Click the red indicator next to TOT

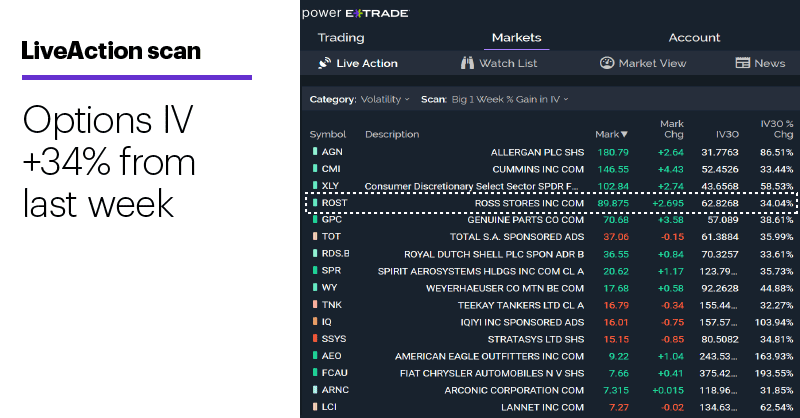click(x=315, y=236)
